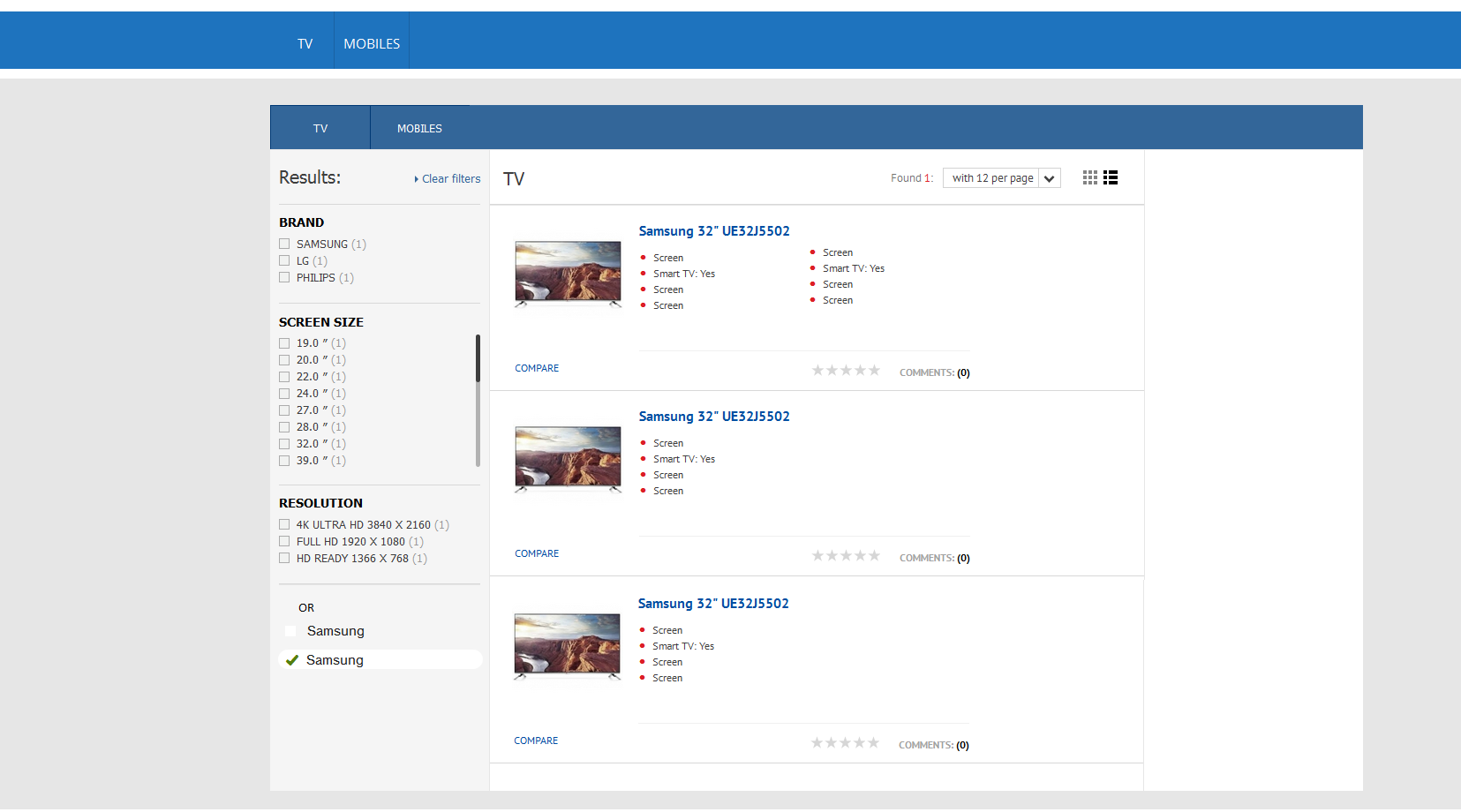Click second product TV thumbnail
Image resolution: width=1461 pixels, height=812 pixels.
[568, 458]
